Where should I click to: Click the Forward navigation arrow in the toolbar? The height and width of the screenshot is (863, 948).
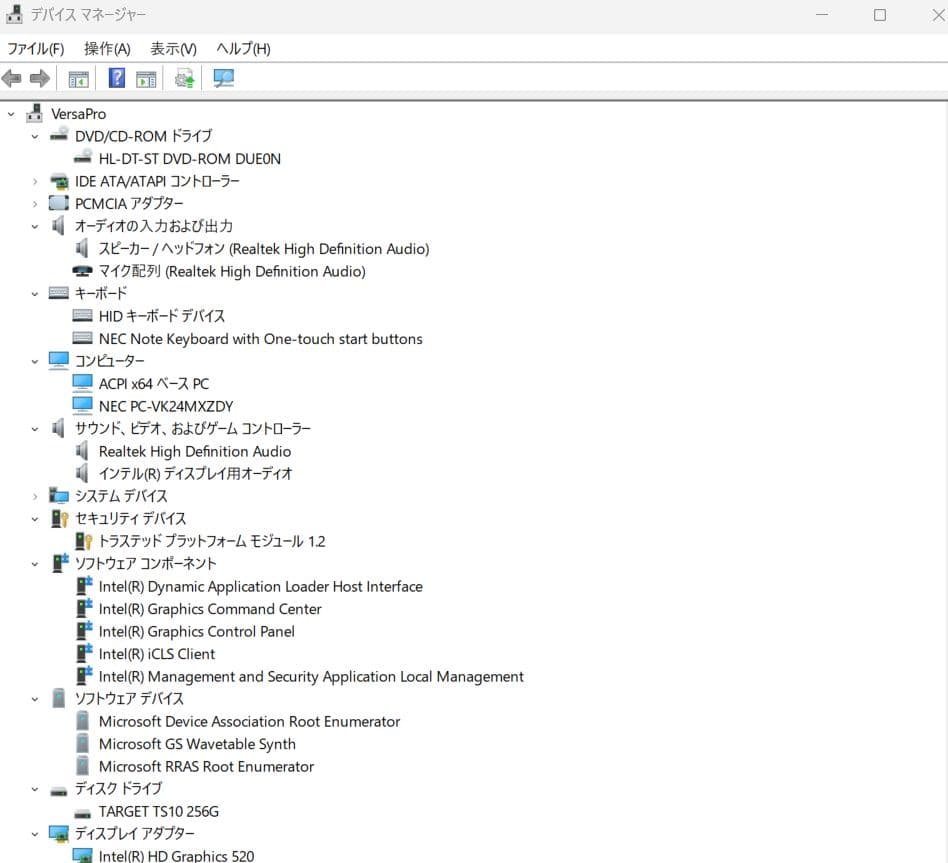[x=38, y=78]
